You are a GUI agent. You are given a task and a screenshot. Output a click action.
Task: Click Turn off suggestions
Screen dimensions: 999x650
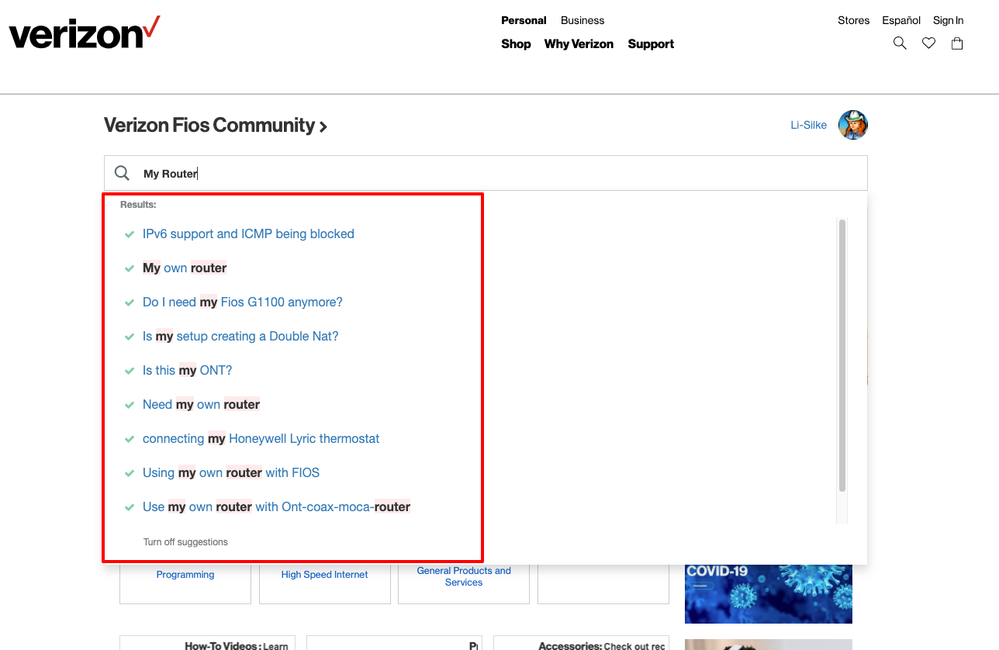point(185,542)
